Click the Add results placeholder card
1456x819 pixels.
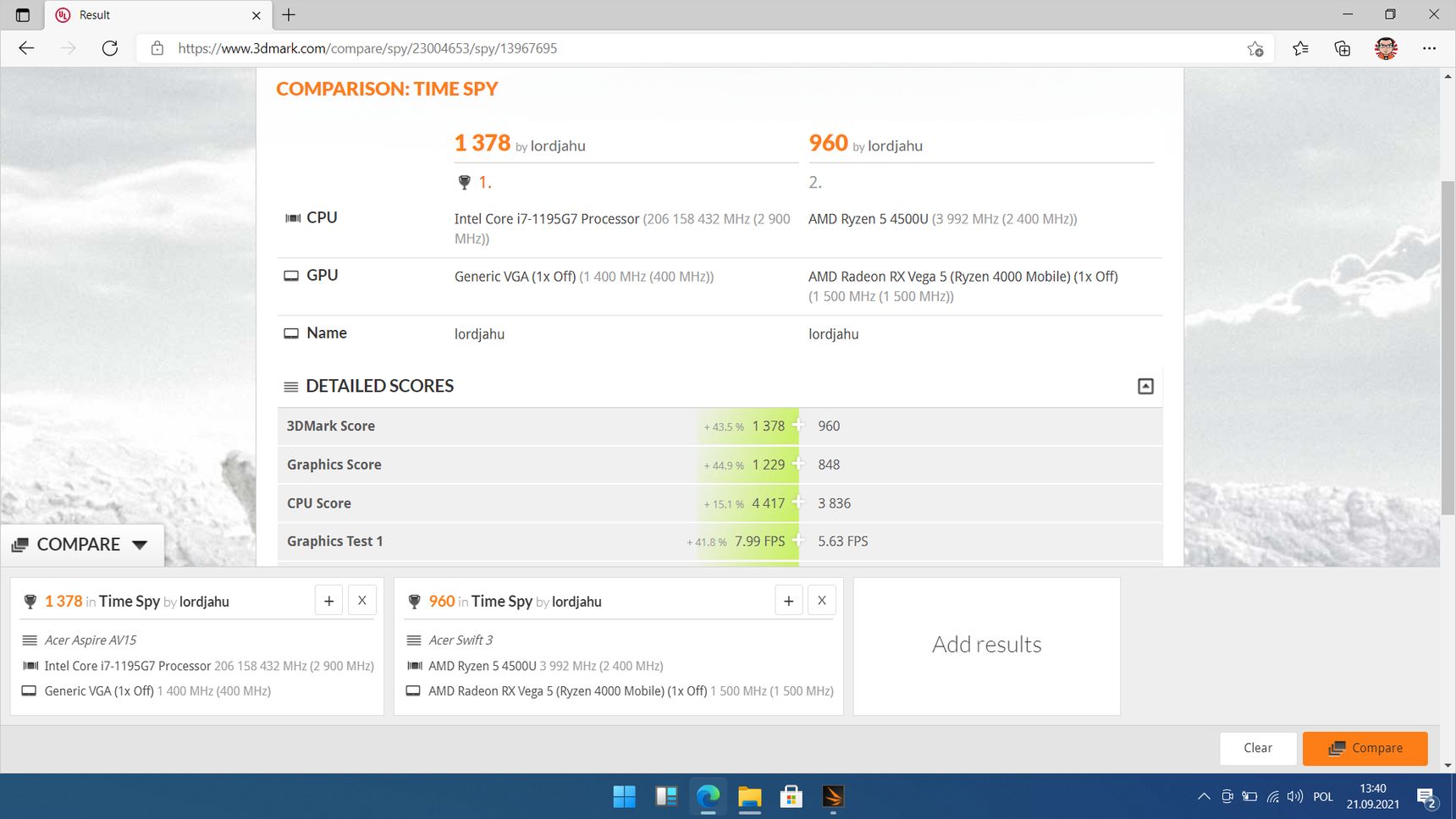click(x=987, y=646)
